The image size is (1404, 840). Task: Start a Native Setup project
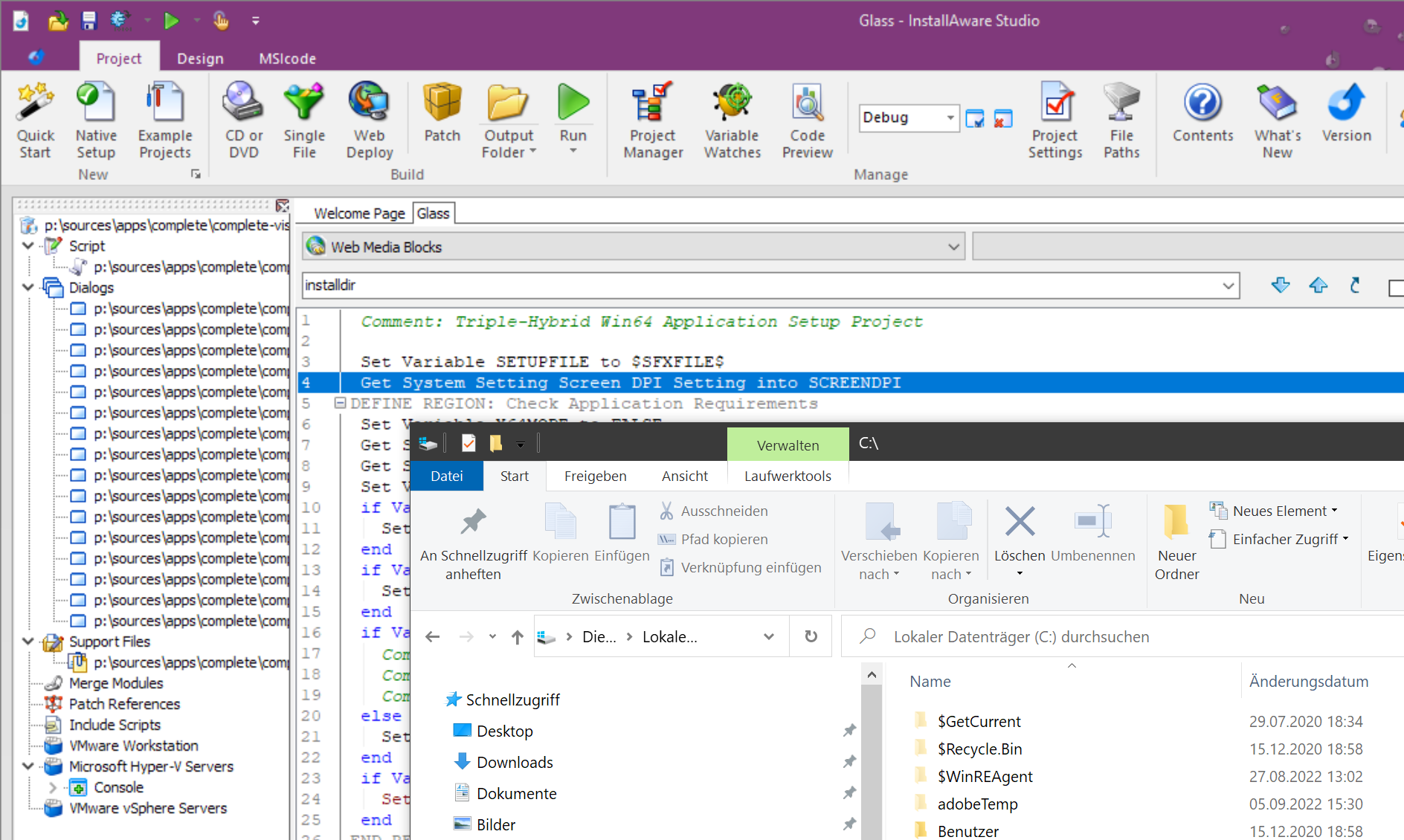point(96,120)
